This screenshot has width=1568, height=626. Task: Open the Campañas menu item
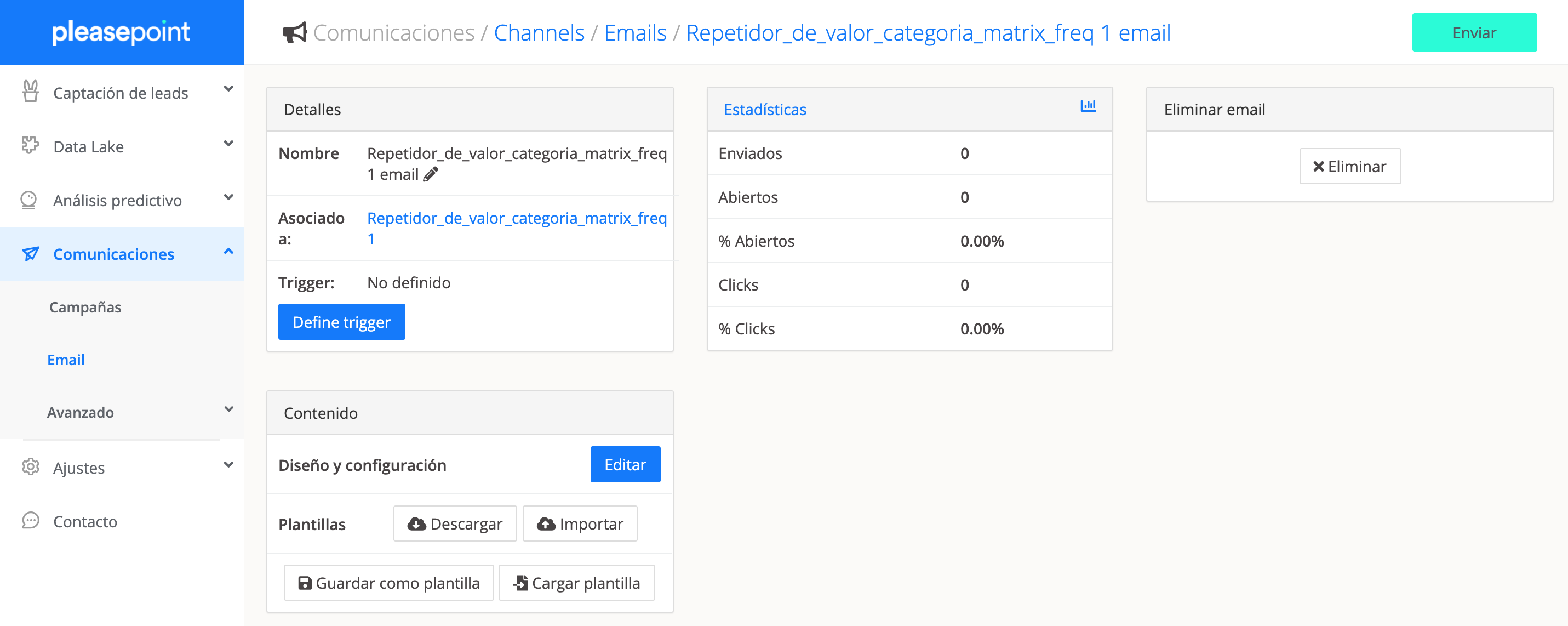(85, 307)
